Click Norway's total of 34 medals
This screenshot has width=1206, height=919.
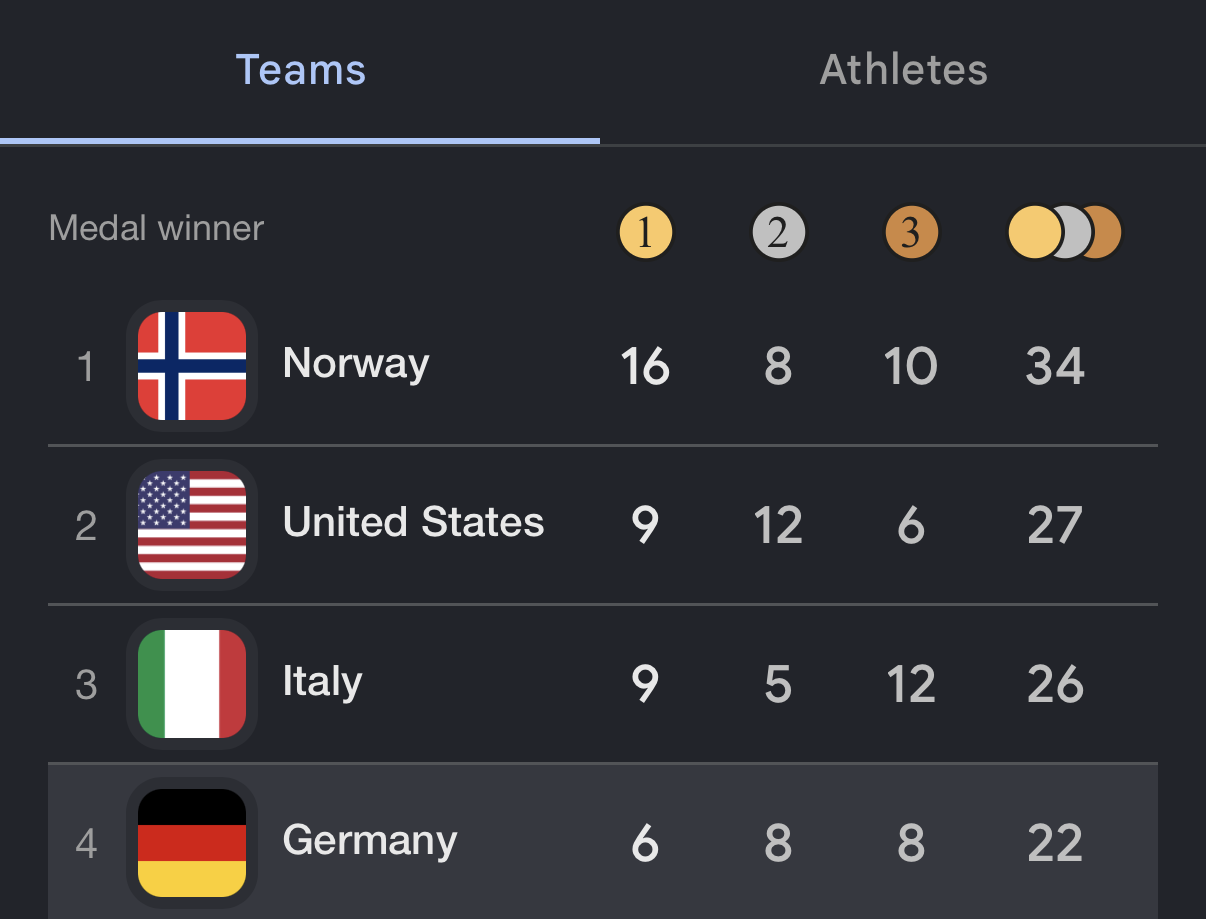click(1055, 366)
